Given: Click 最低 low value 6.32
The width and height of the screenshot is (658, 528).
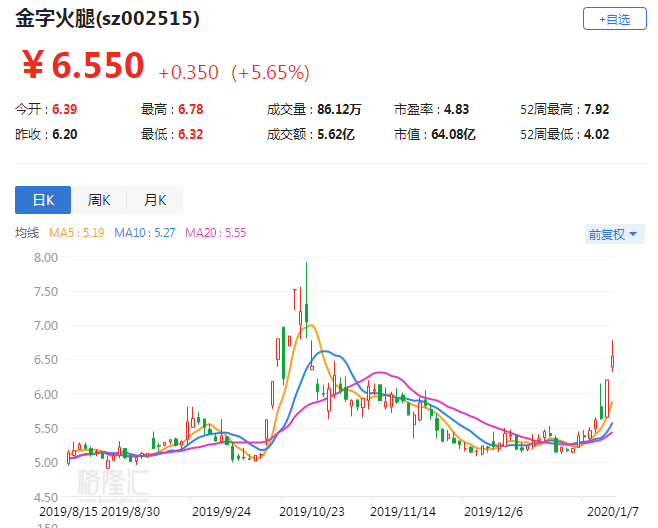Looking at the screenshot, I should pos(191,134).
